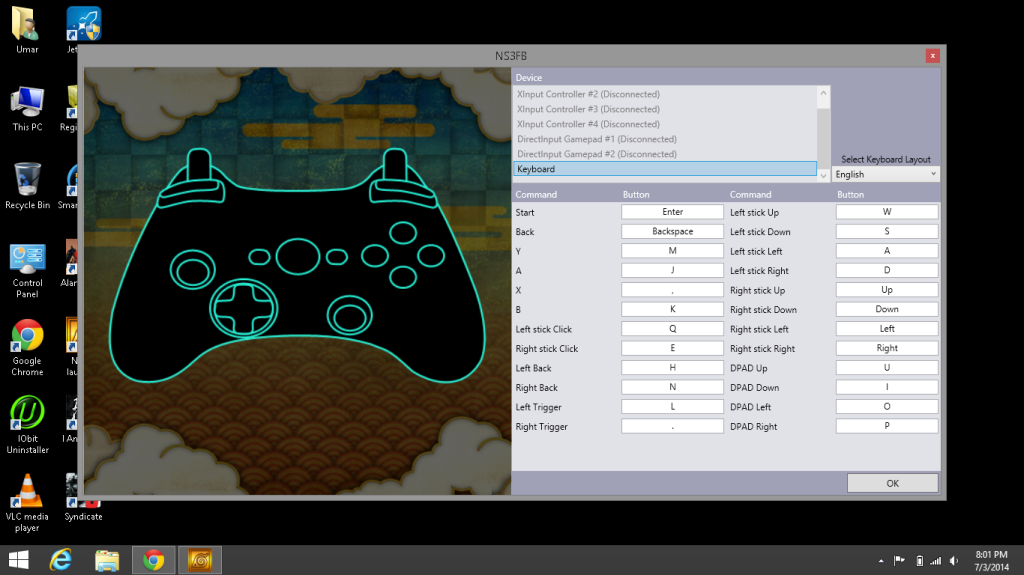The image size is (1024, 575).
Task: Change the Left stick Left key
Action: pos(887,251)
